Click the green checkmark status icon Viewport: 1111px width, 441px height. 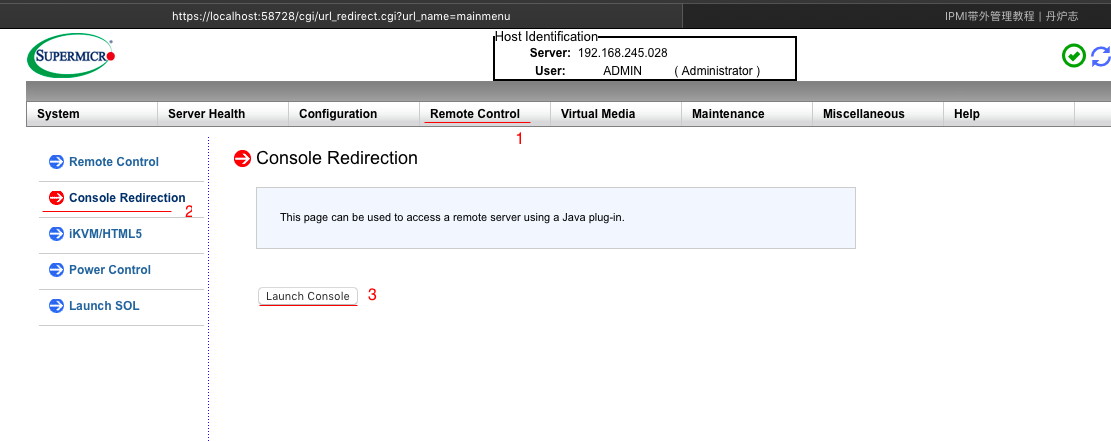click(x=1073, y=56)
